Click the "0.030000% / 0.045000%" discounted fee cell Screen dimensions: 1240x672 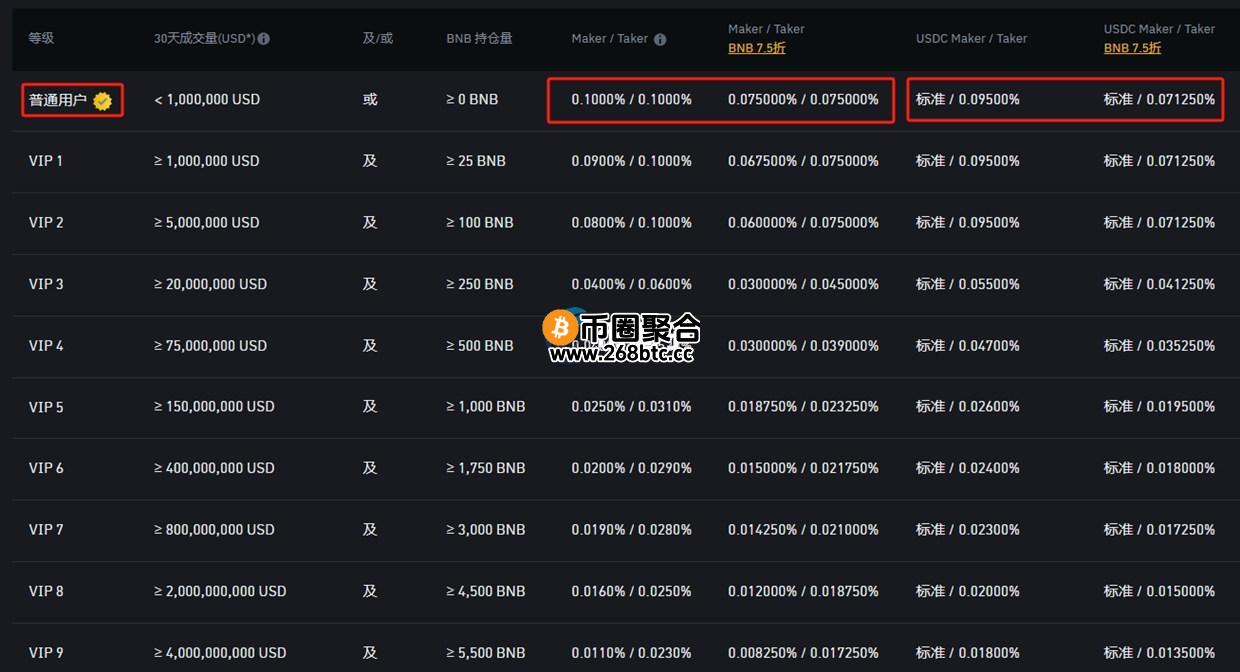click(804, 284)
